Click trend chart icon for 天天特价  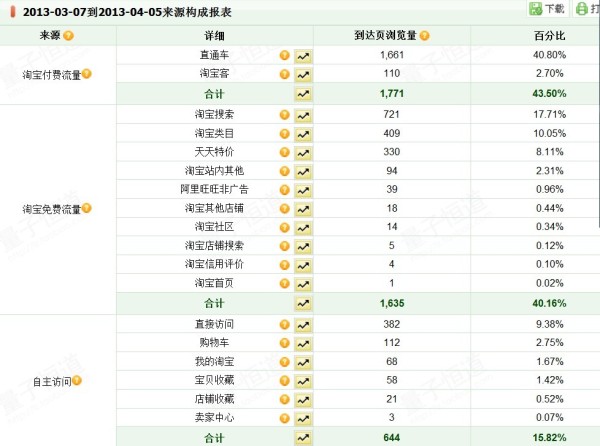pyautogui.click(x=303, y=153)
